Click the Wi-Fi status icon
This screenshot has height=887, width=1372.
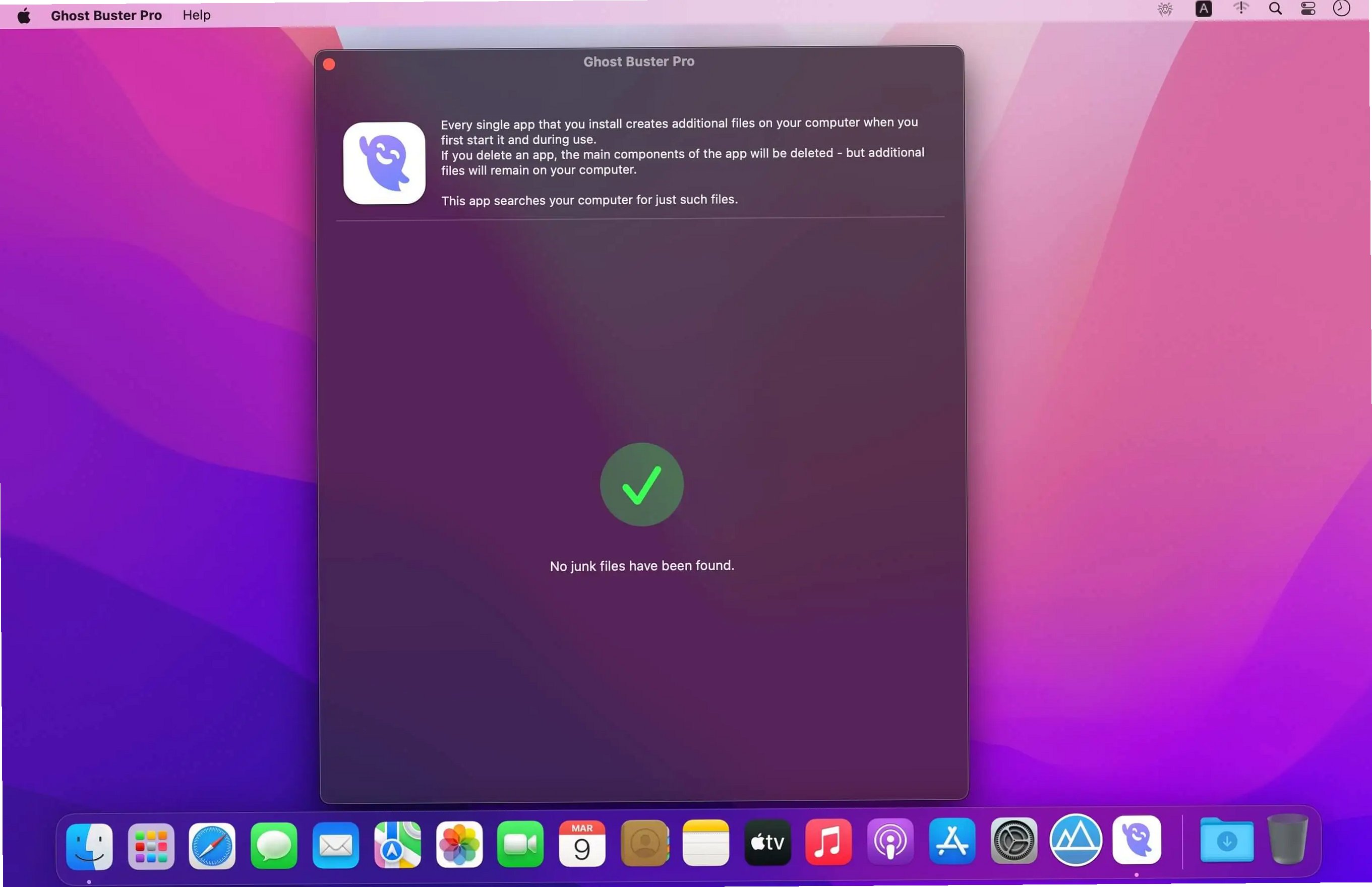point(1241,8)
